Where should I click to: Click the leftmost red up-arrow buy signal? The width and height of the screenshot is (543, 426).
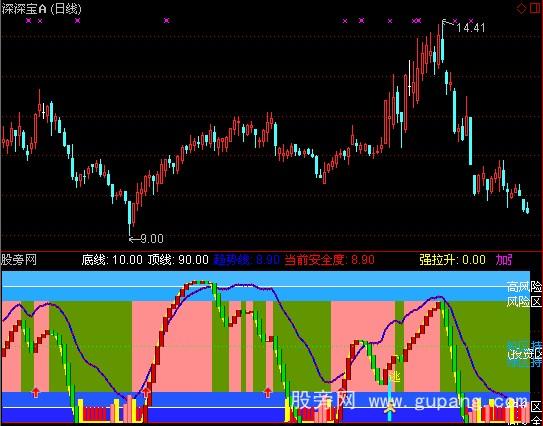click(x=36, y=392)
